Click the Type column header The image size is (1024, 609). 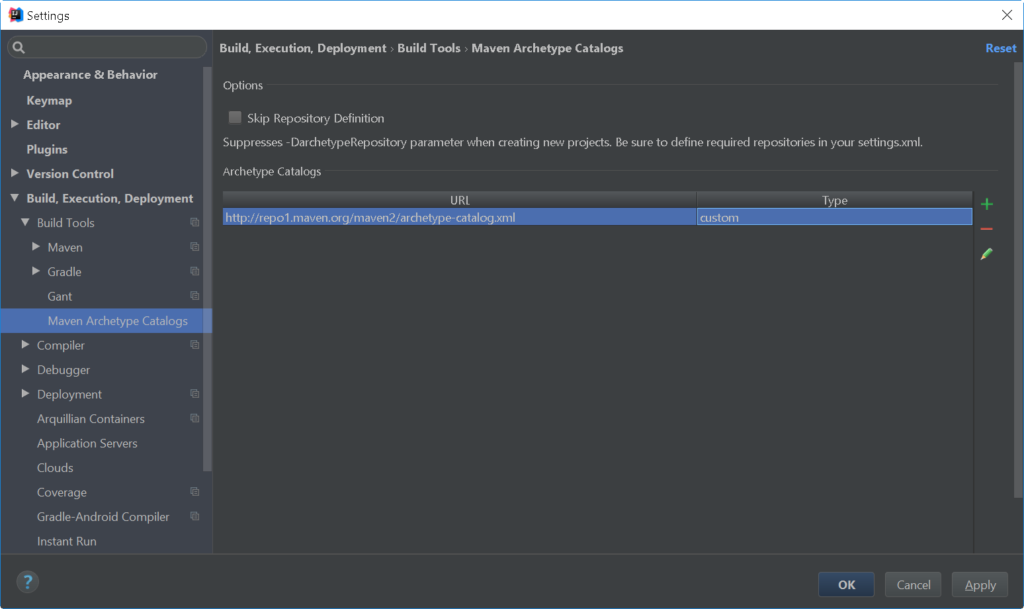[834, 200]
